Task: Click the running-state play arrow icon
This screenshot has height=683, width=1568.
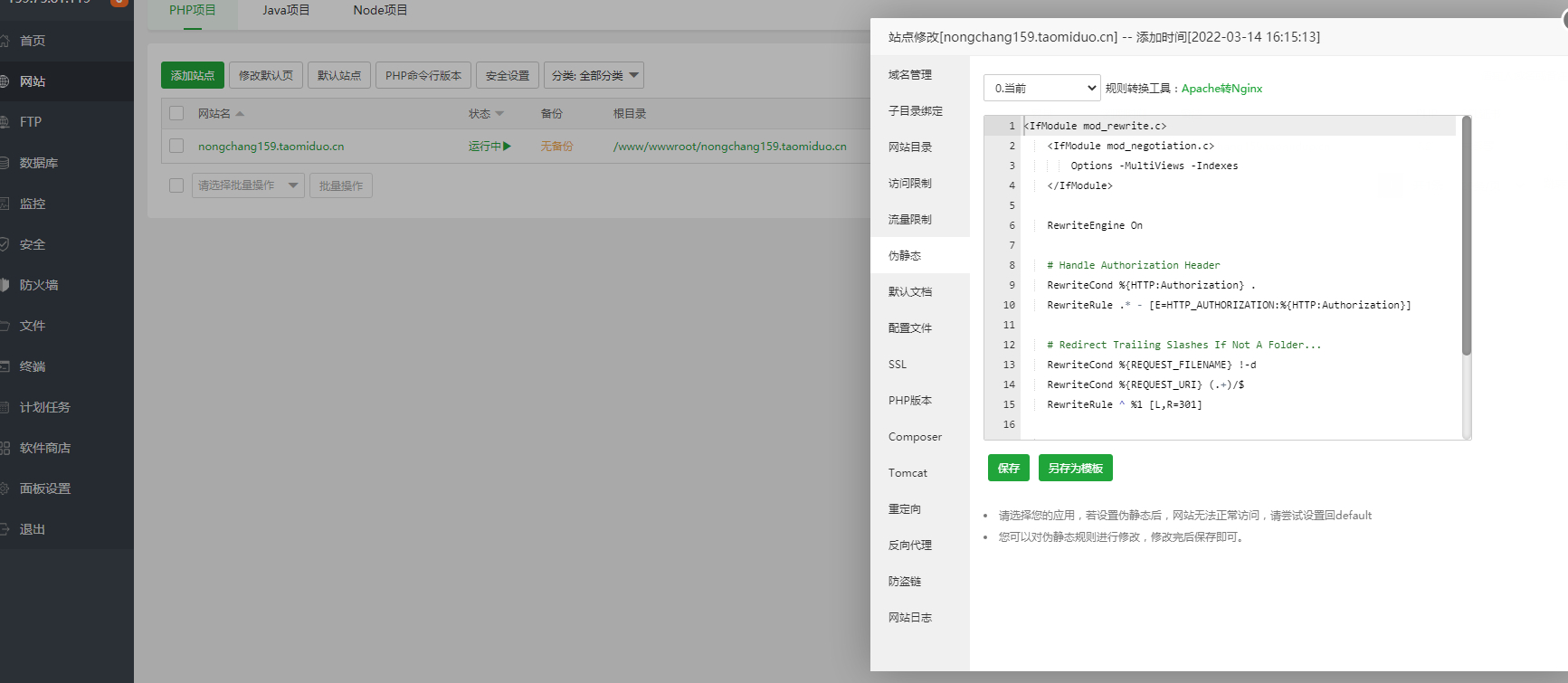Action: 507,146
